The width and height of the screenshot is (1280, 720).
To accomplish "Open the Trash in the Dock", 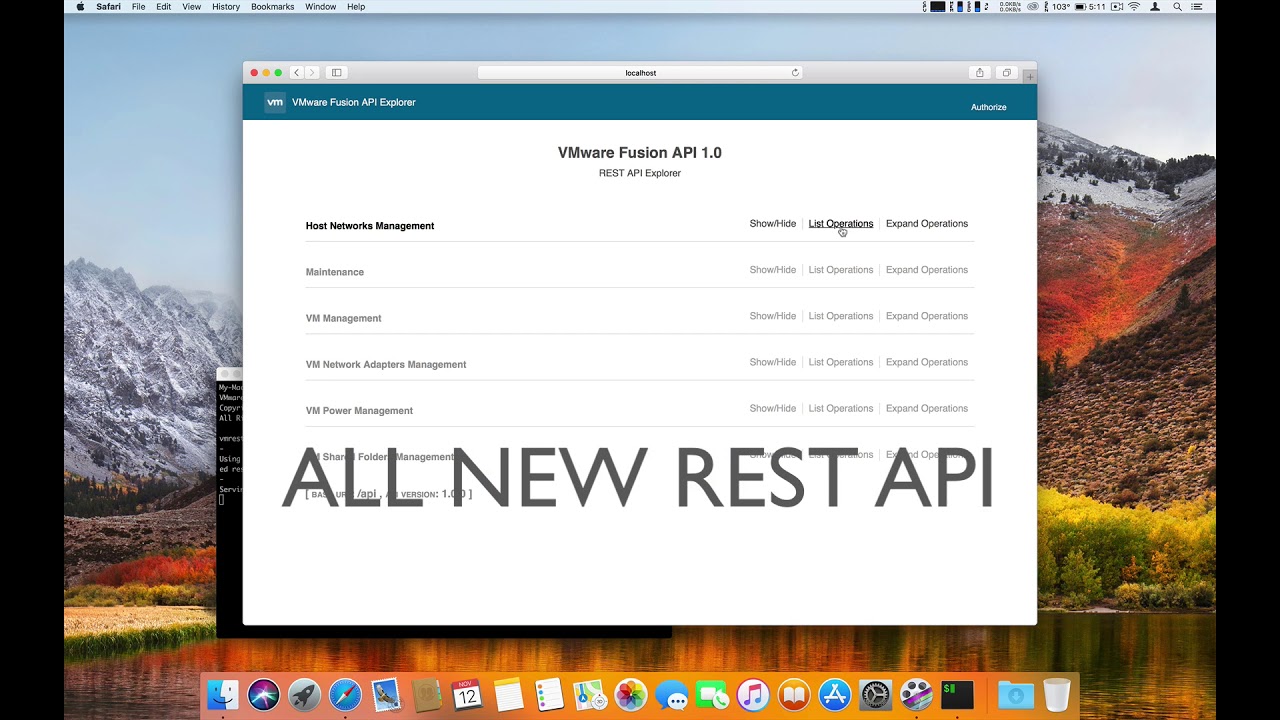I will [1057, 694].
